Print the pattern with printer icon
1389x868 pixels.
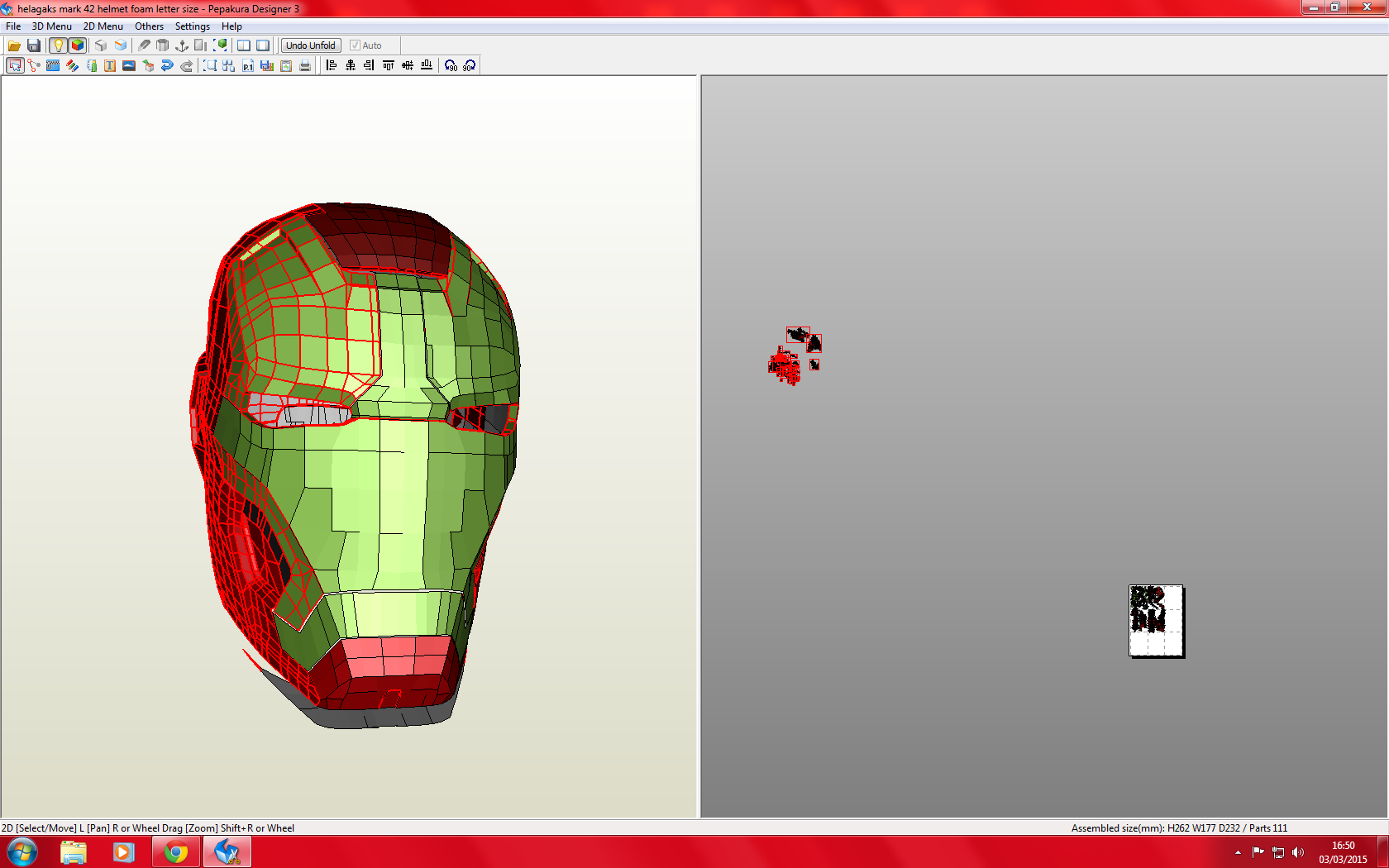coord(305,65)
